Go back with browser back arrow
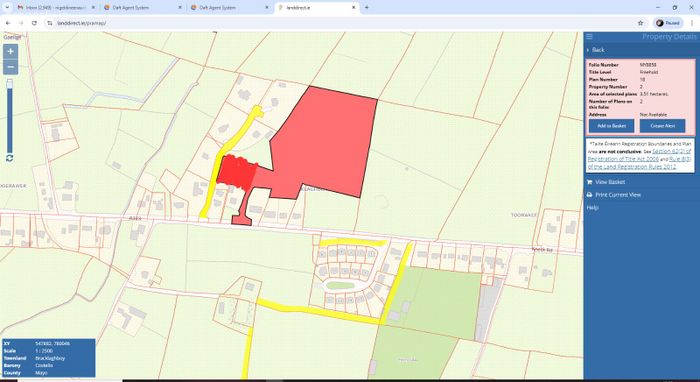This screenshot has height=382, width=700. (8, 23)
